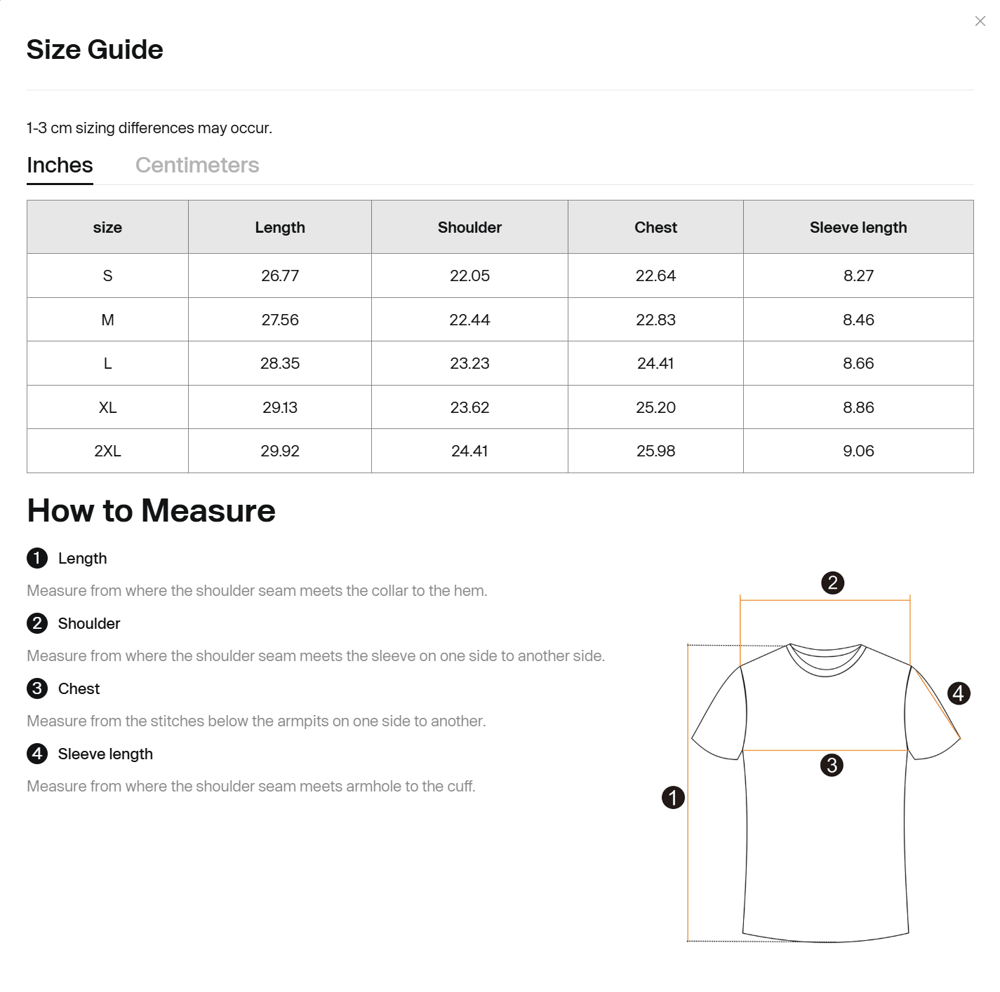Click the S size row label
Screen dimensions: 1000x992
(107, 275)
